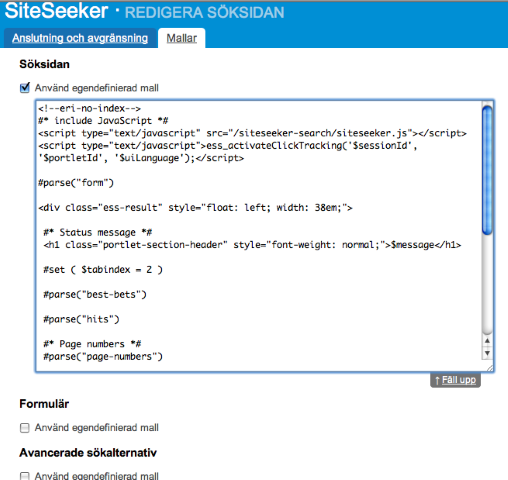Click the line #parse("form") in template
This screenshot has width=508, height=480.
pyautogui.click(x=76, y=183)
